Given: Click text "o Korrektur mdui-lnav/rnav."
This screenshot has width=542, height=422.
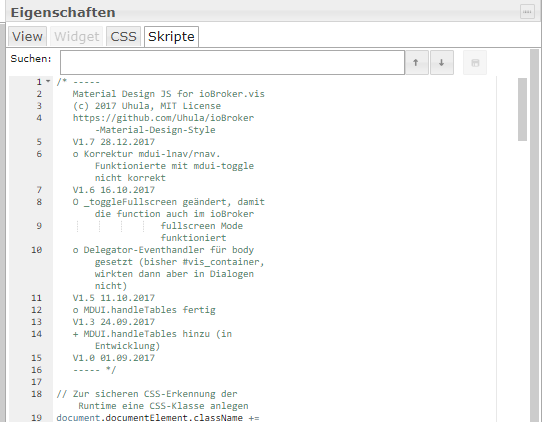Looking at the screenshot, I should click(146, 154).
